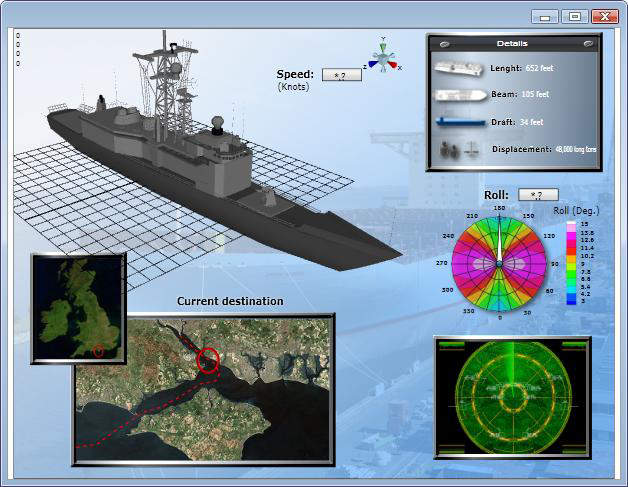Screen dimensions: 628x487
Task: Click the ship length icon in Details
Action: pyautogui.click(x=459, y=69)
